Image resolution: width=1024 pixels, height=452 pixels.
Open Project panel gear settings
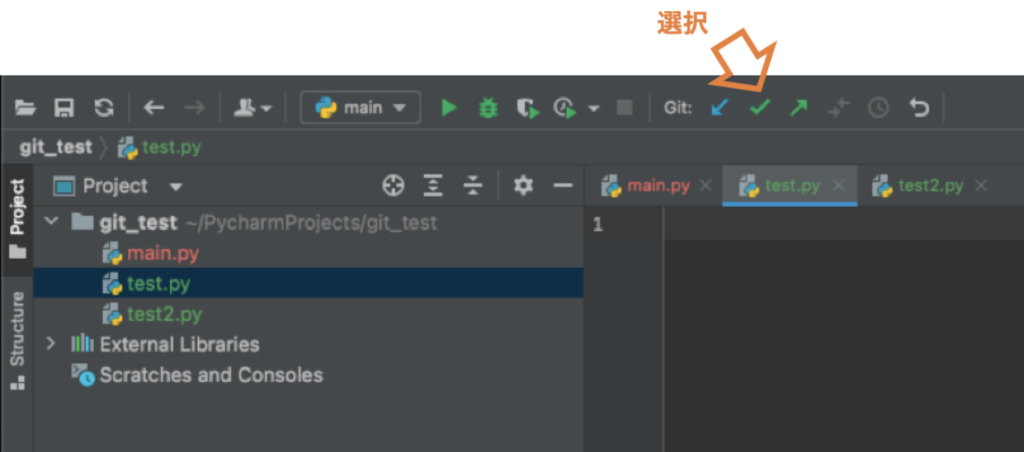pyautogui.click(x=522, y=186)
